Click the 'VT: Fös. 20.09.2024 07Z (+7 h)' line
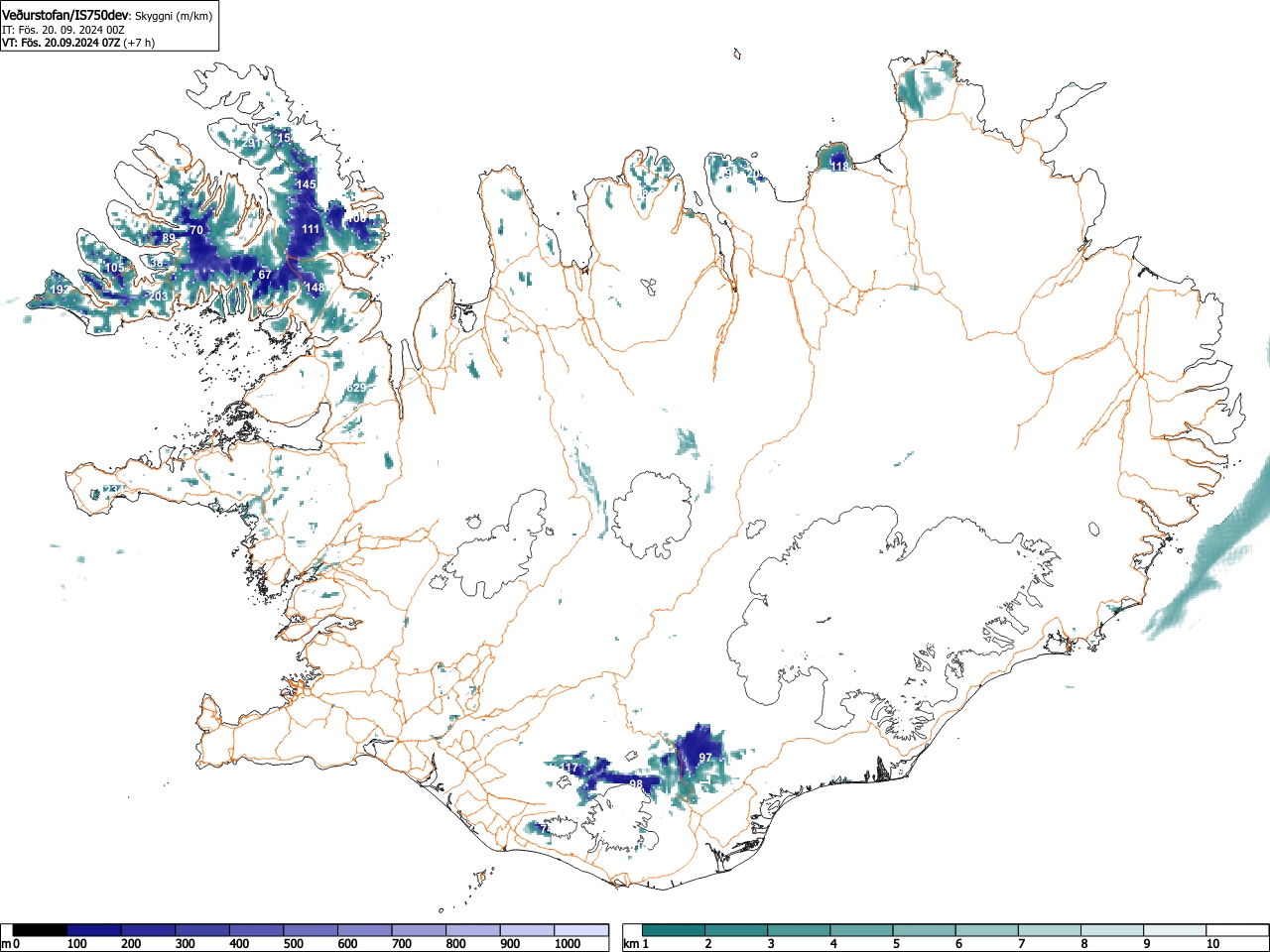Viewport: 1270px width, 952px height. tap(78, 43)
